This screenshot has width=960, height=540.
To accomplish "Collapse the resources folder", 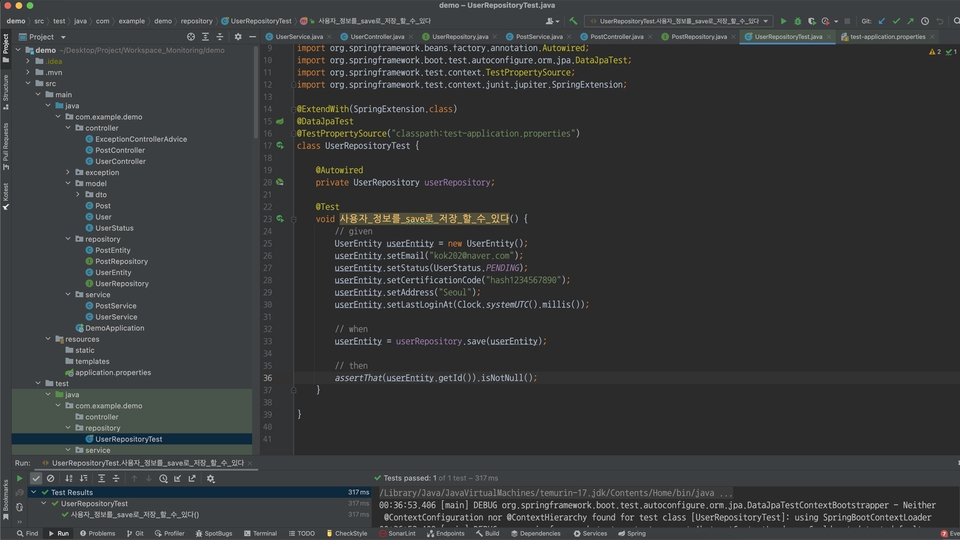I will pyautogui.click(x=48, y=339).
